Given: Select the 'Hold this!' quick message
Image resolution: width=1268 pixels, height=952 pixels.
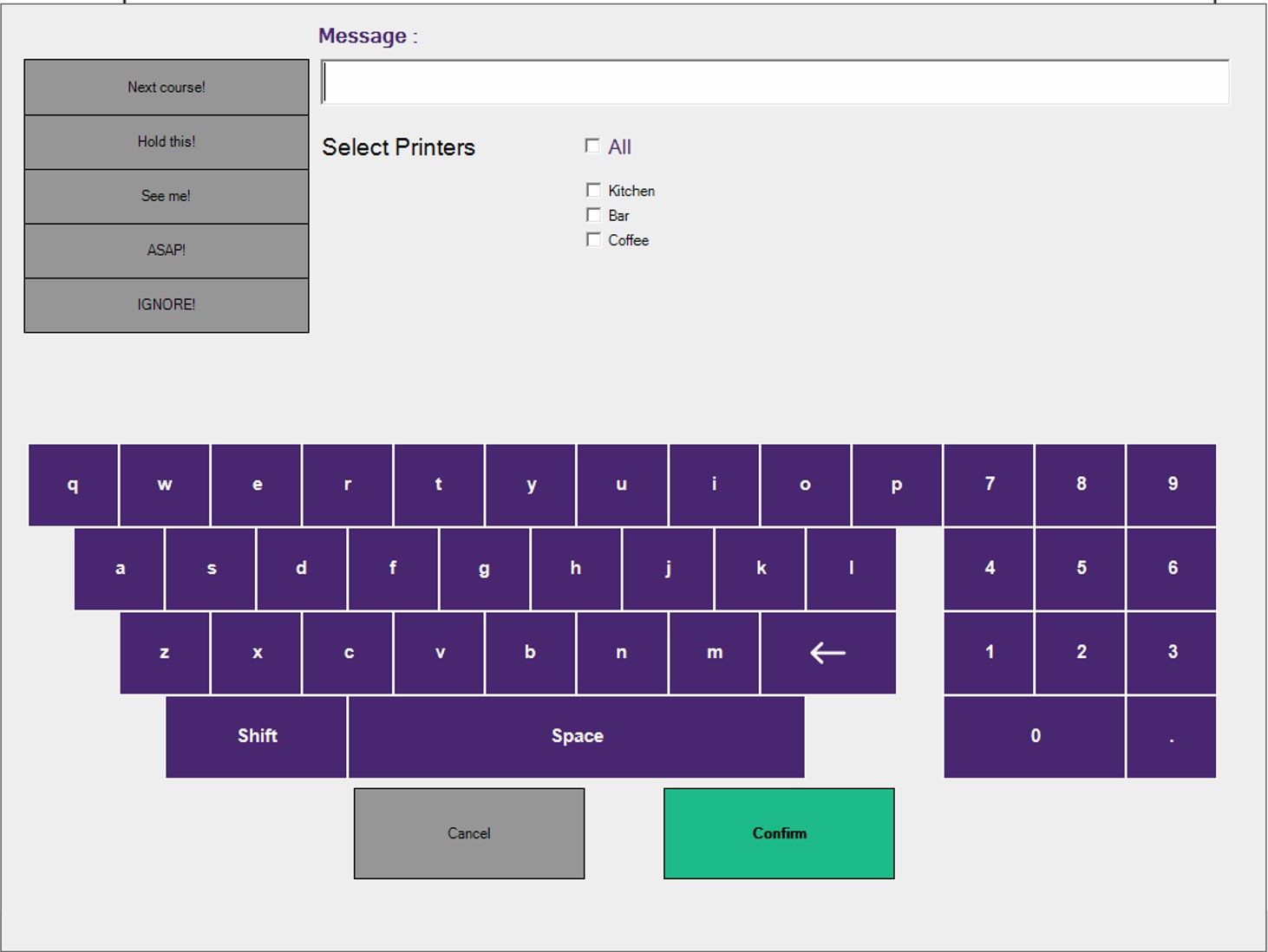Looking at the screenshot, I should pos(167,142).
